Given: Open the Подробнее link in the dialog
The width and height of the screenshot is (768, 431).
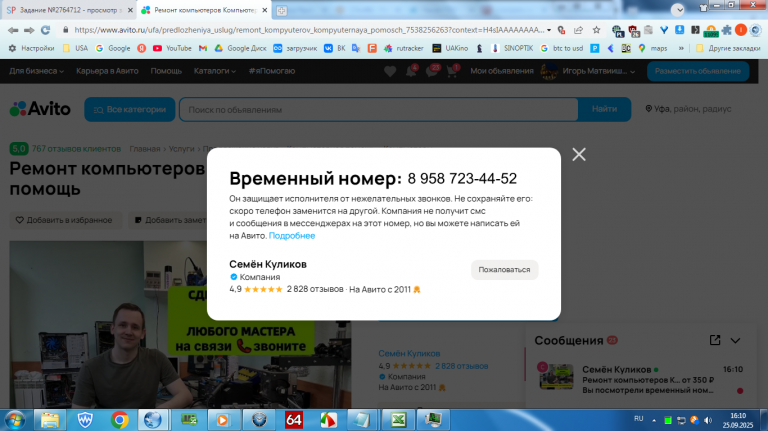Looking at the screenshot, I should tap(292, 236).
